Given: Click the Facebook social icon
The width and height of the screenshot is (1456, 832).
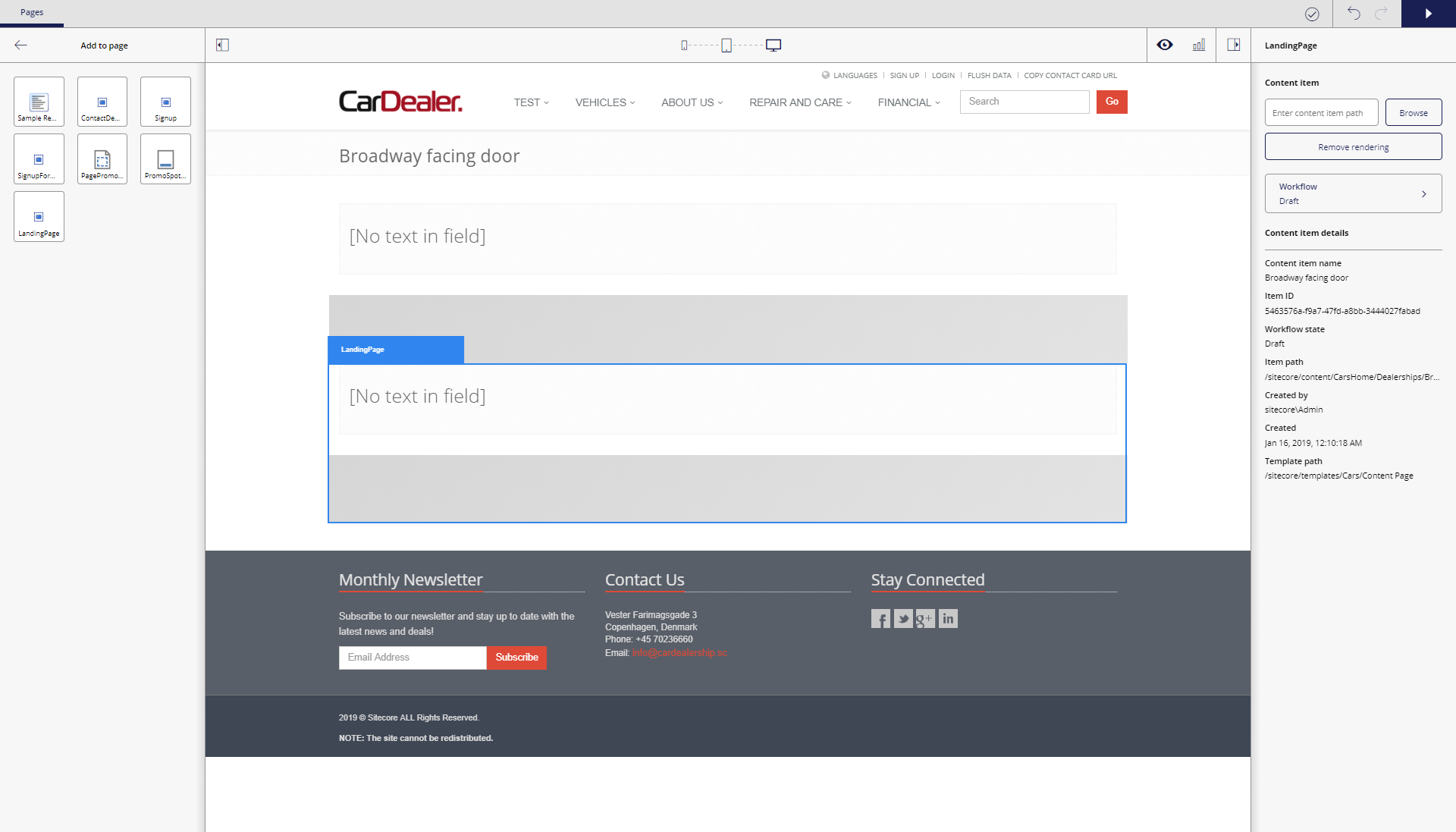Looking at the screenshot, I should (880, 619).
